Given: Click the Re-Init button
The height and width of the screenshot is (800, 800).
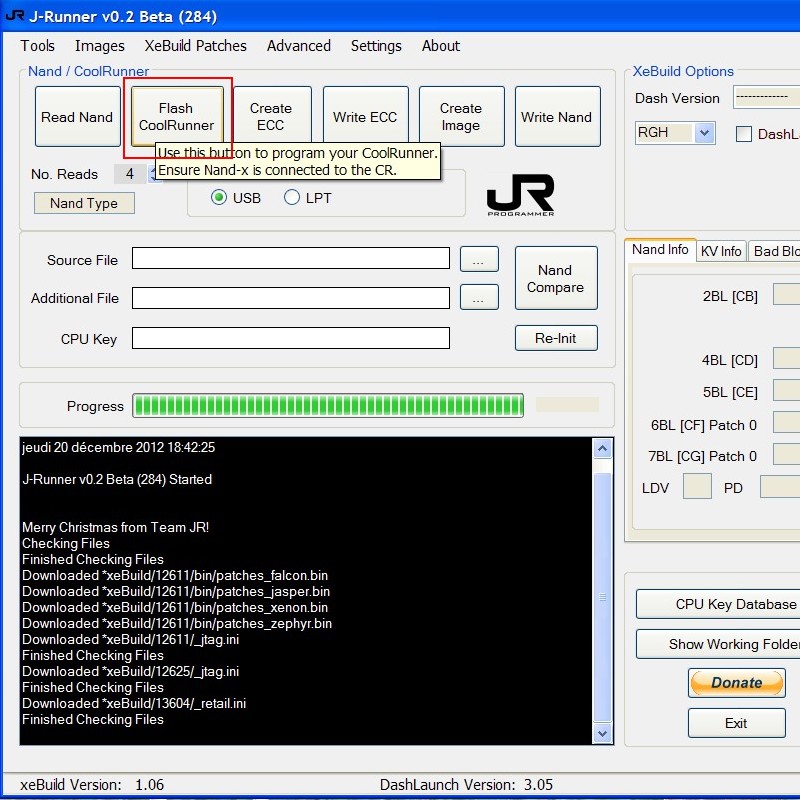Looking at the screenshot, I should 556,338.
